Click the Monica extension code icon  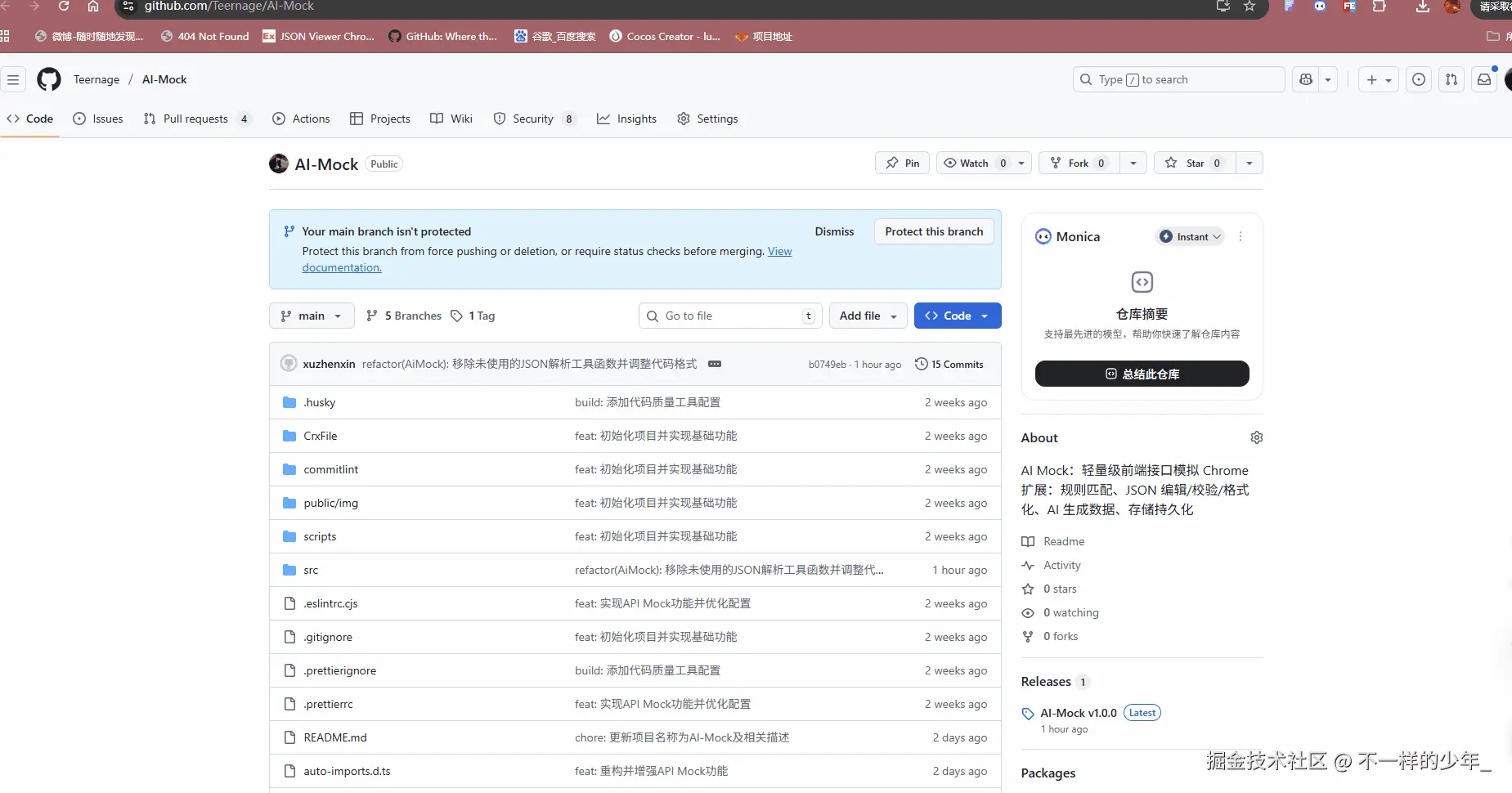pyautogui.click(x=1142, y=281)
